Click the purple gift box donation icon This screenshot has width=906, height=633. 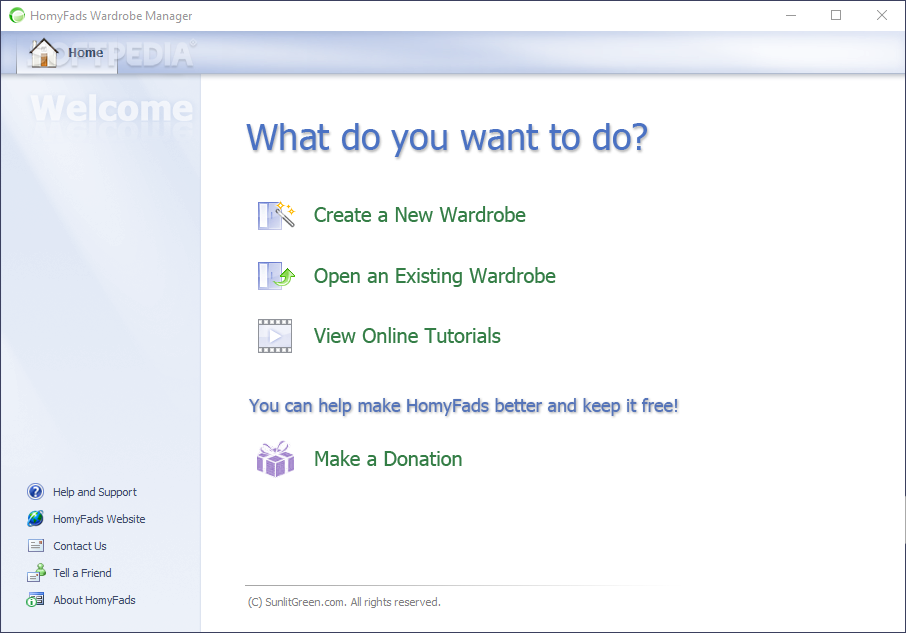(x=276, y=459)
